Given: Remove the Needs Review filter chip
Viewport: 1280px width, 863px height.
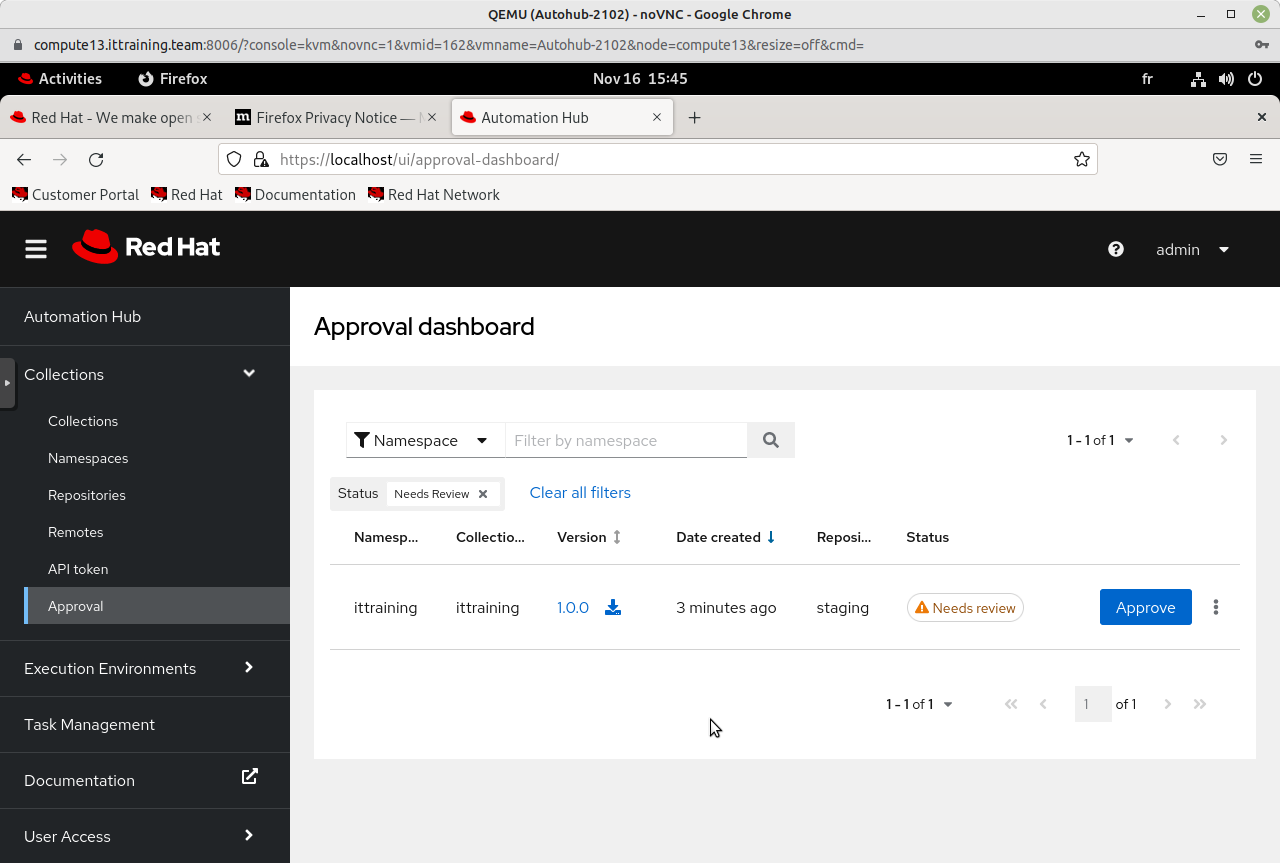Looking at the screenshot, I should click(483, 494).
